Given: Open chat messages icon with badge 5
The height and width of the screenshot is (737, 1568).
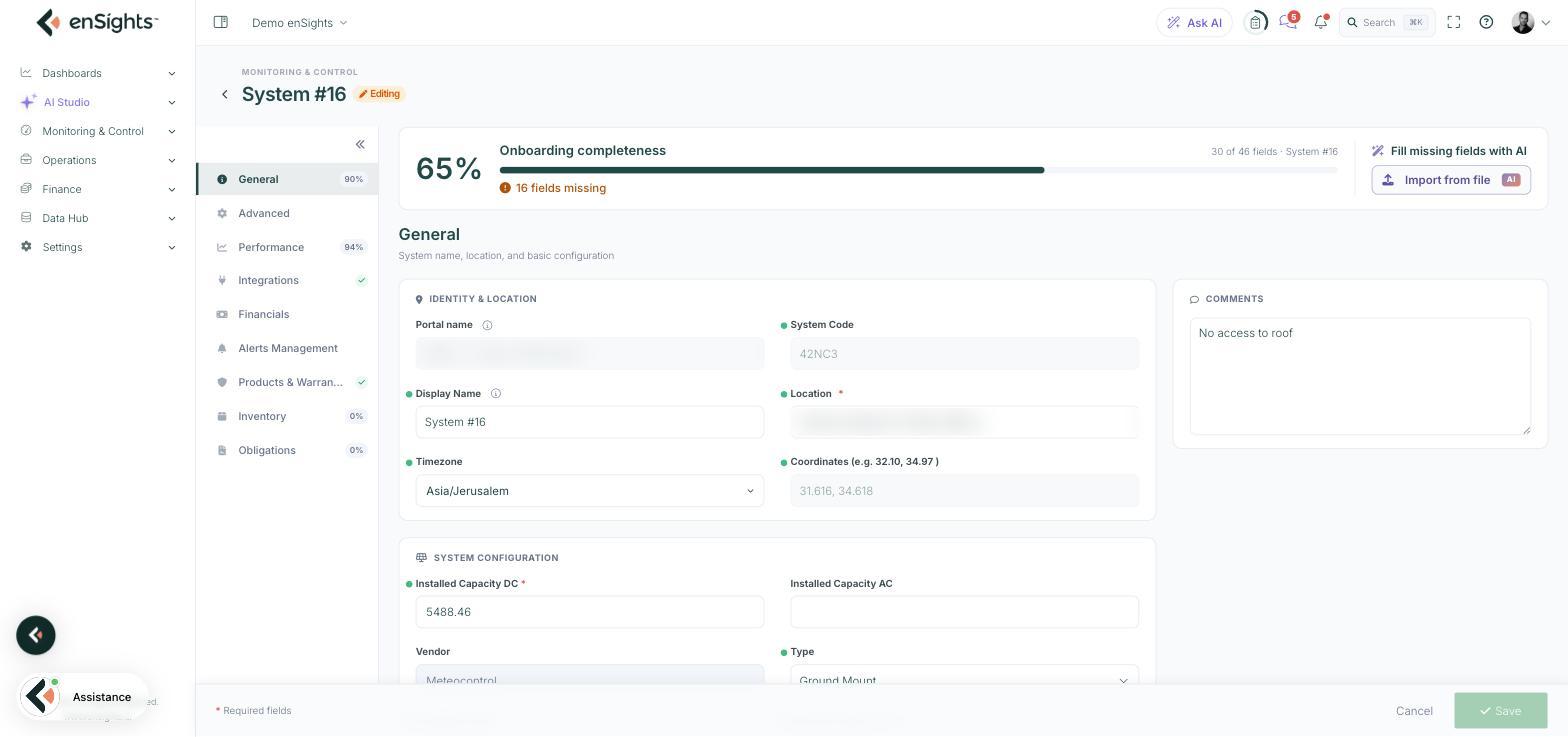Looking at the screenshot, I should [1288, 22].
